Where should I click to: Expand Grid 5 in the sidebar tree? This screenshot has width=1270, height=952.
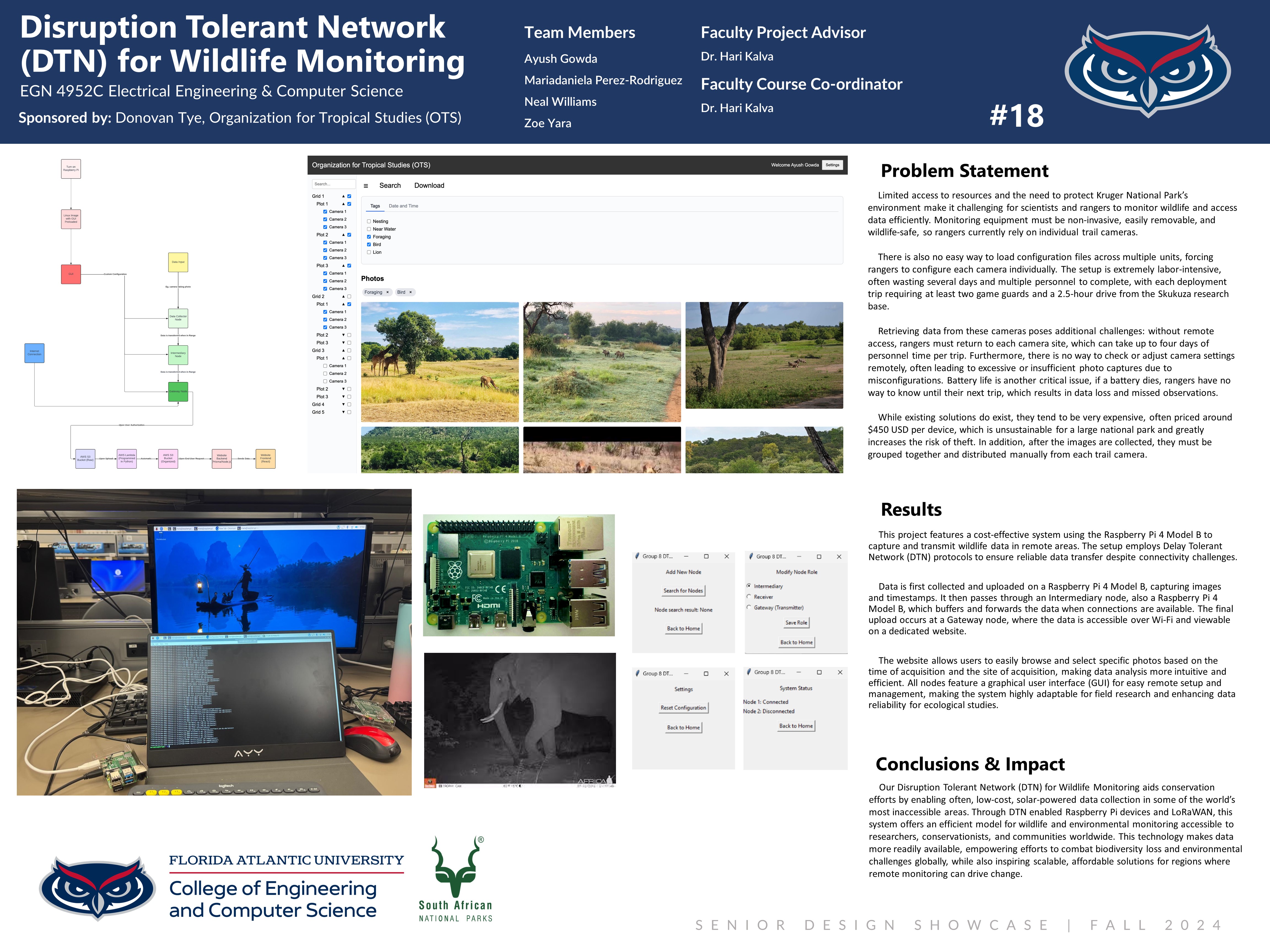point(343,412)
